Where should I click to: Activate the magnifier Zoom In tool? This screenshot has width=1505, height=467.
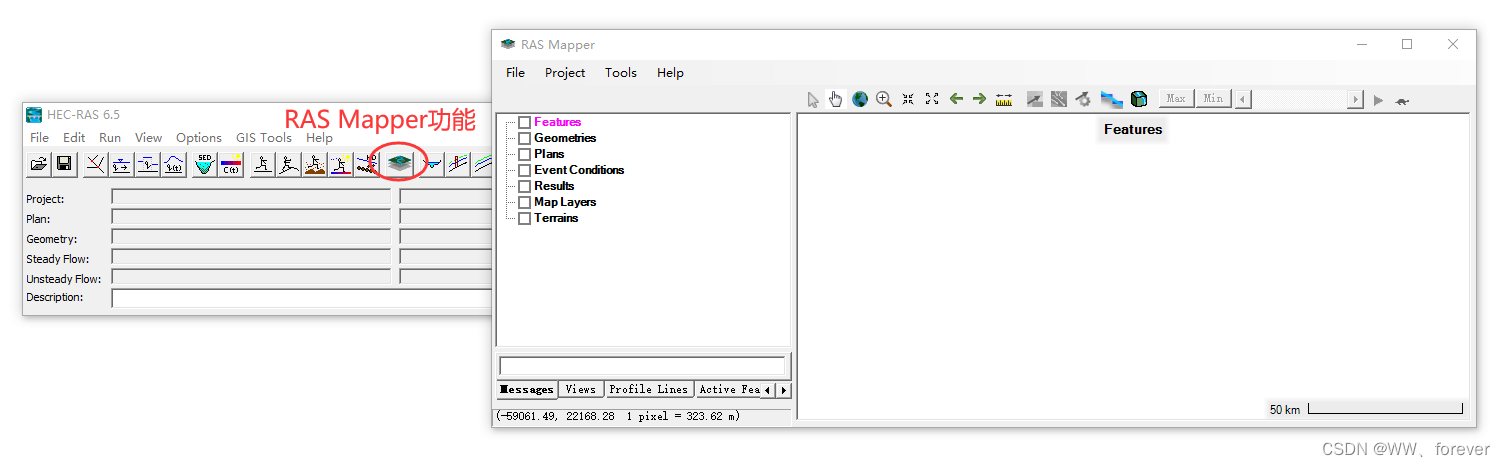(x=884, y=99)
